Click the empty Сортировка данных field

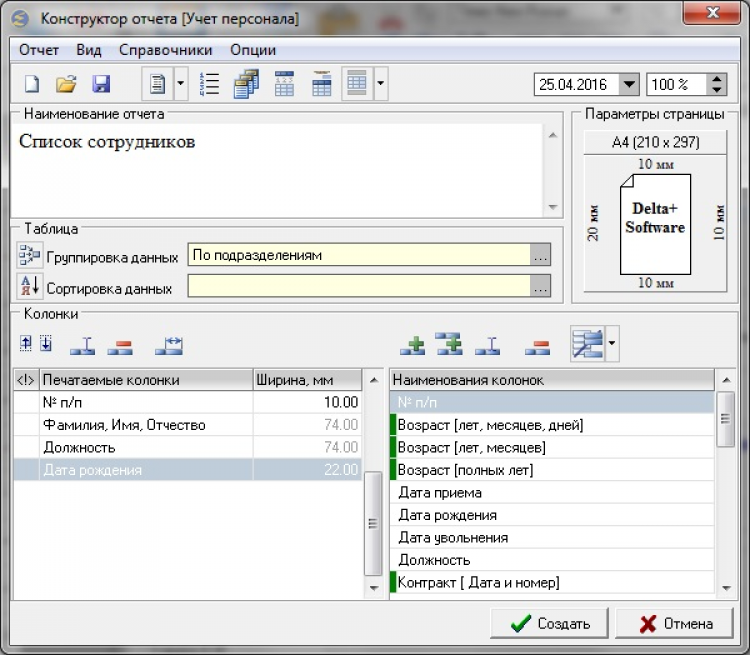click(359, 286)
